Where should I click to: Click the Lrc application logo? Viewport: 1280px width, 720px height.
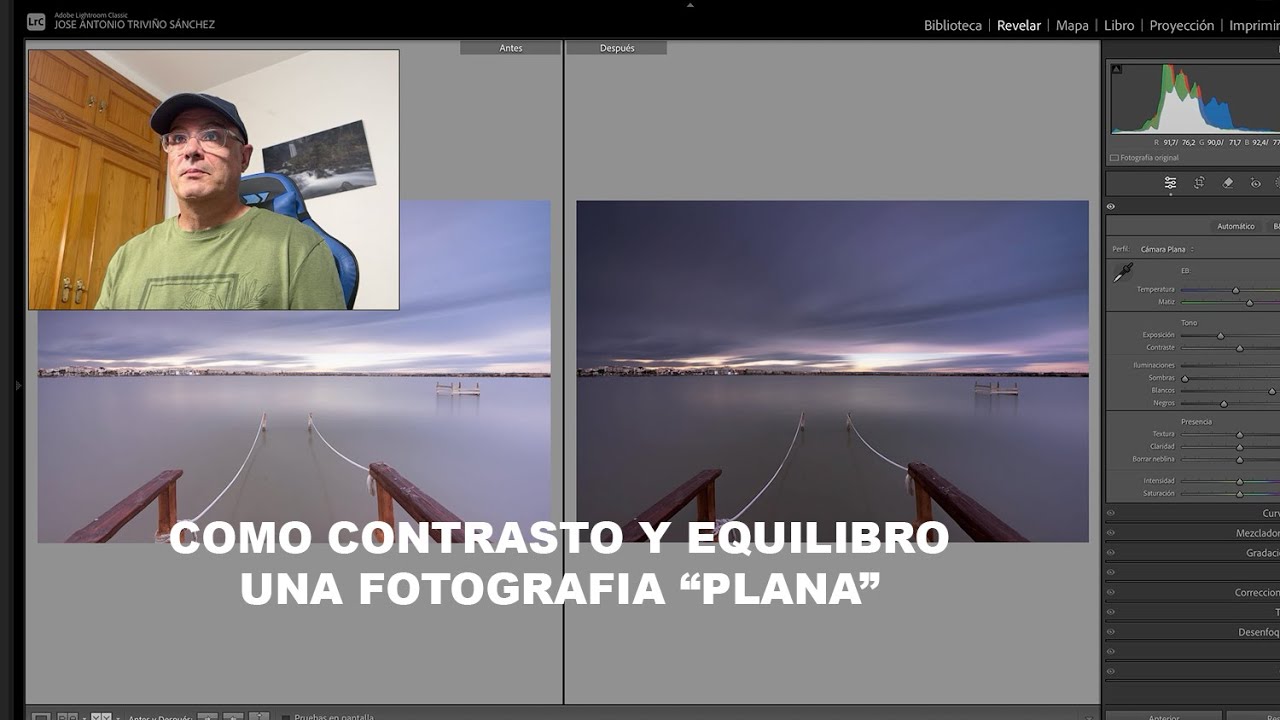36,21
